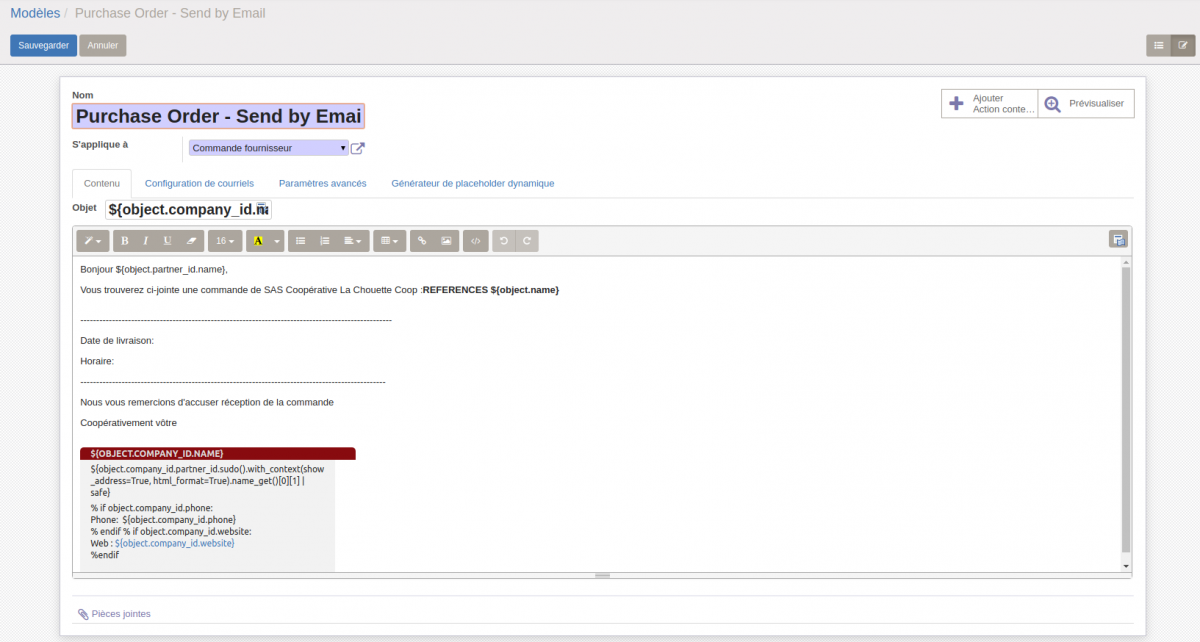Screen dimensions: 1200x642
Task: Undo the last edit
Action: [504, 241]
